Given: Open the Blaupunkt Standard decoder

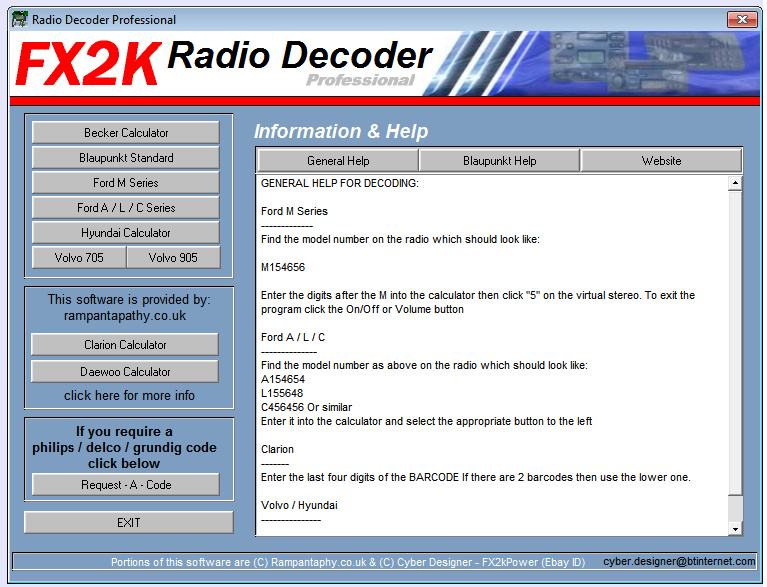Looking at the screenshot, I should pyautogui.click(x=126, y=158).
